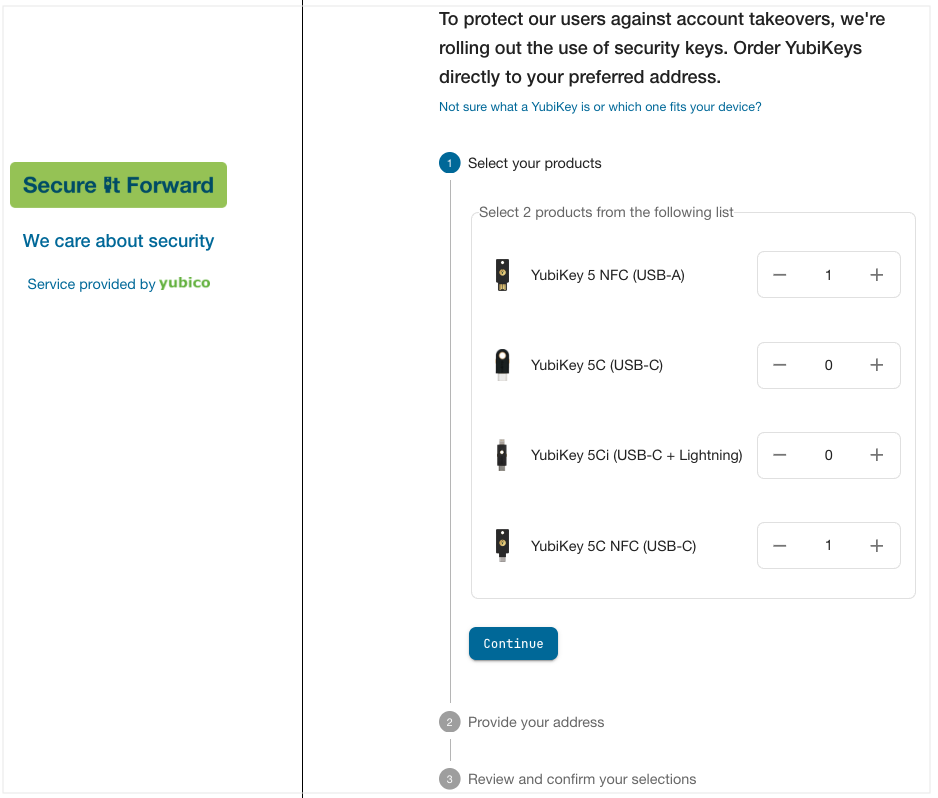The image size is (938, 798).
Task: Select step 1 circle 'Select your products'
Action: (x=449, y=163)
